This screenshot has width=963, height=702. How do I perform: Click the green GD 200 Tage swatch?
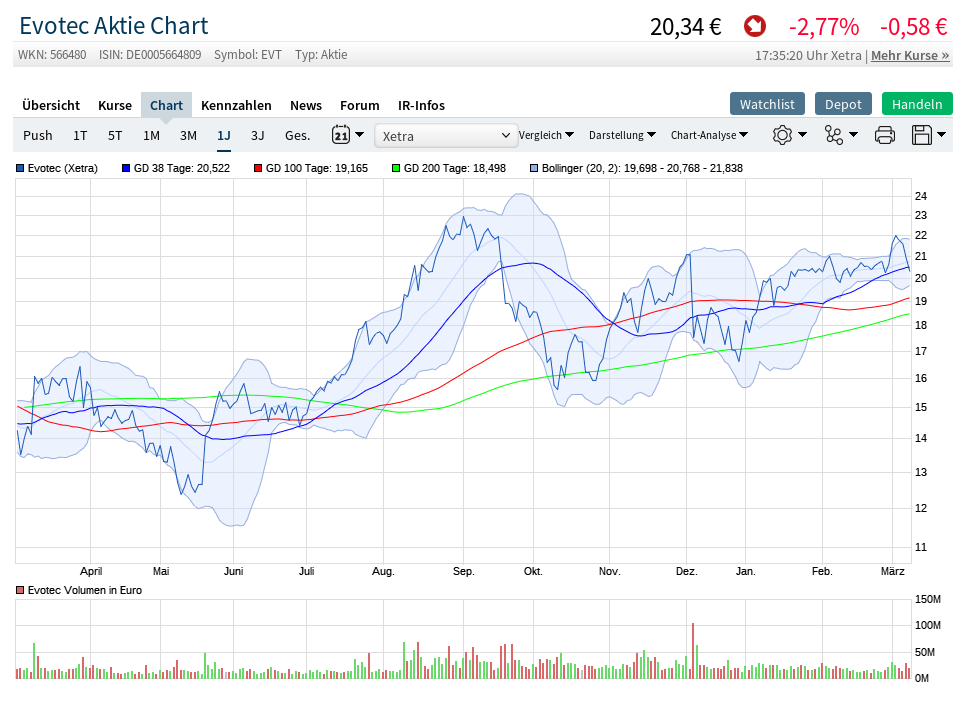(x=396, y=169)
